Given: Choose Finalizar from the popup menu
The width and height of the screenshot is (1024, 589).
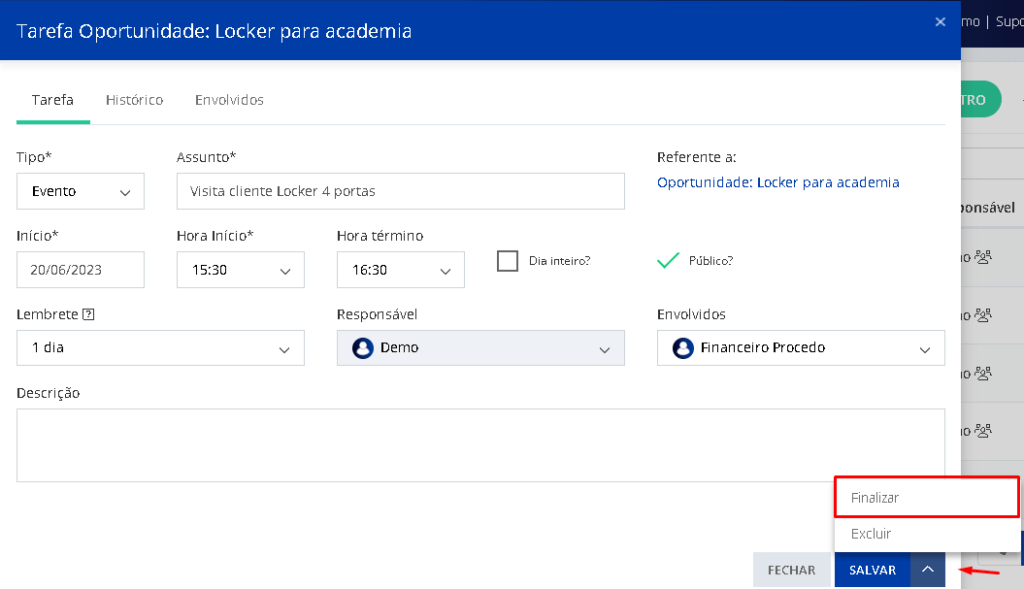Looking at the screenshot, I should click(x=927, y=498).
